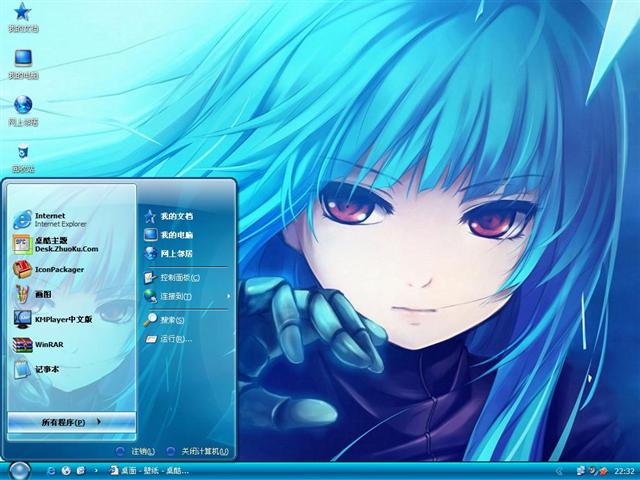The width and height of the screenshot is (640, 480).
Task: Open the 桌酷主题 Desk.ZhuoKu.Com entry
Action: [x=56, y=244]
